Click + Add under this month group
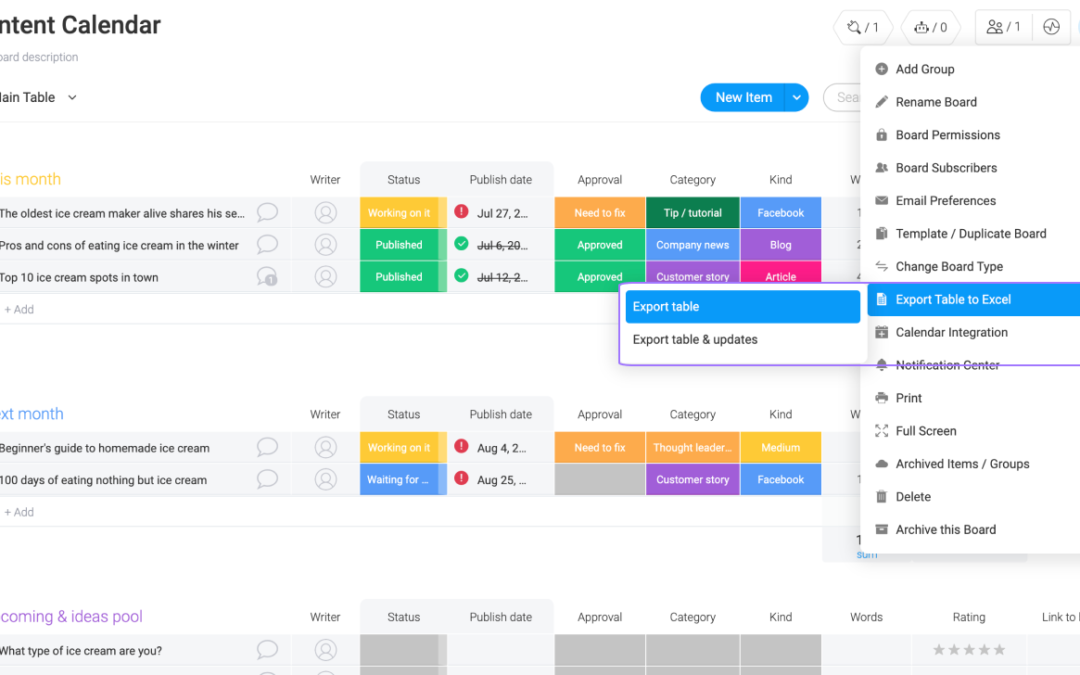 click(19, 309)
